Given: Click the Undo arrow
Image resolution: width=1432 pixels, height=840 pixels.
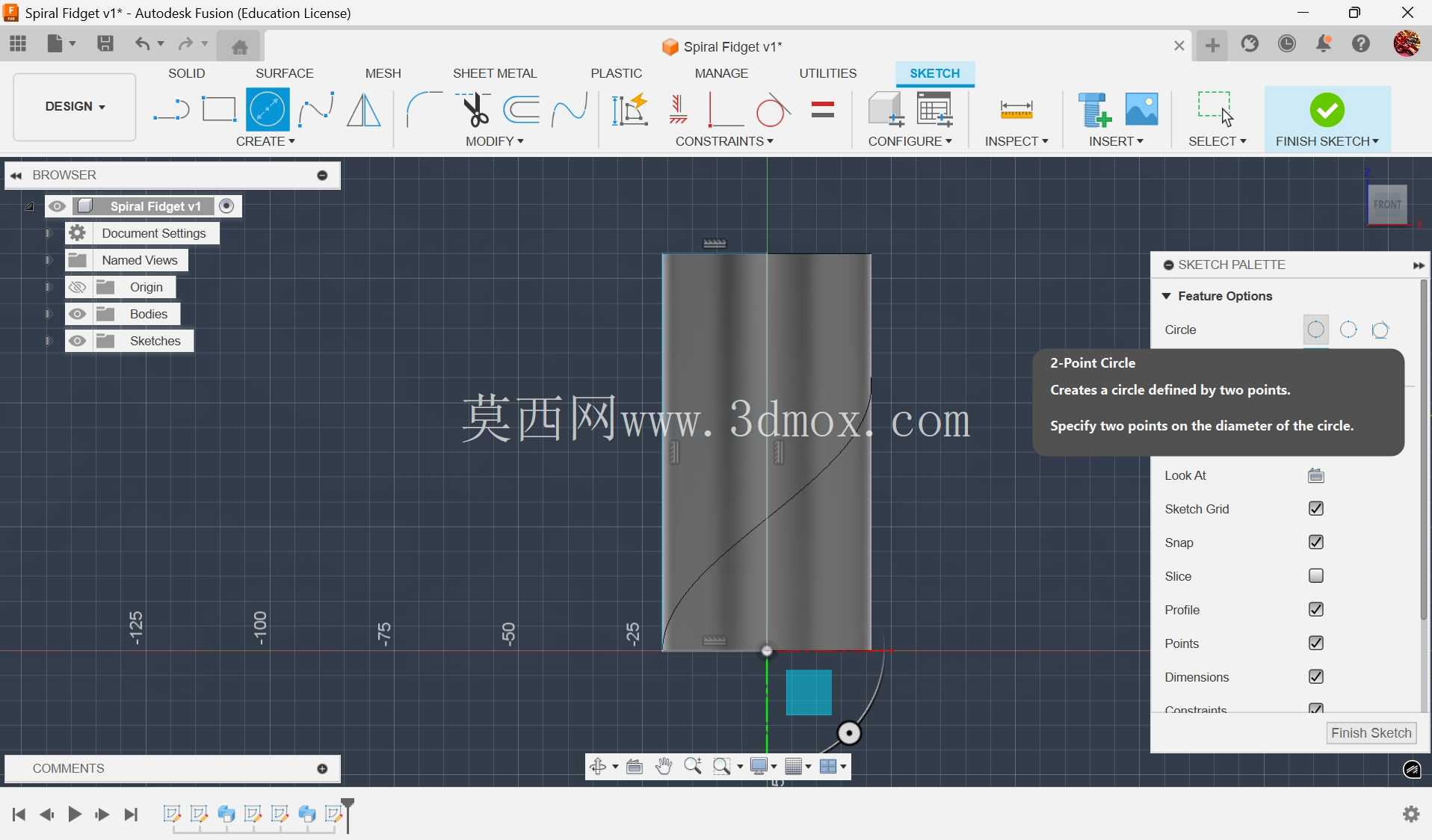Looking at the screenshot, I should tap(142, 43).
